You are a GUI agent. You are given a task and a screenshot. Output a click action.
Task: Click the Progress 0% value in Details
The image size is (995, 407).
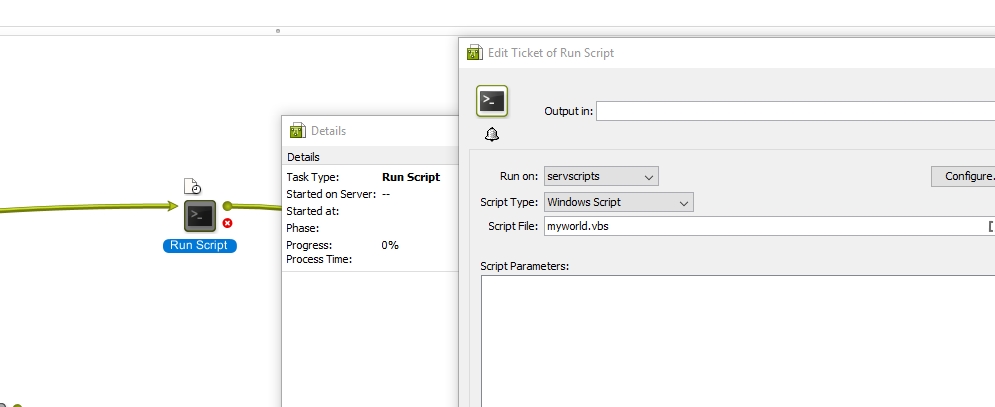click(x=390, y=245)
